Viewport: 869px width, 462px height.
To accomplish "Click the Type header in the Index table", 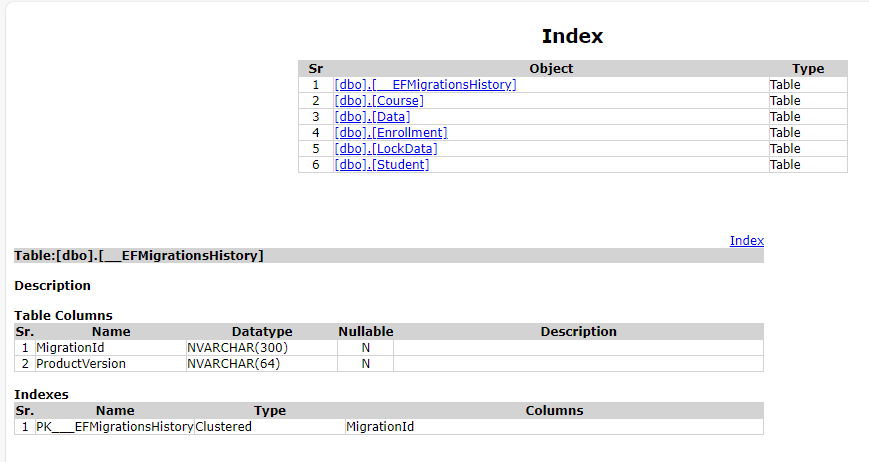I will (x=808, y=69).
